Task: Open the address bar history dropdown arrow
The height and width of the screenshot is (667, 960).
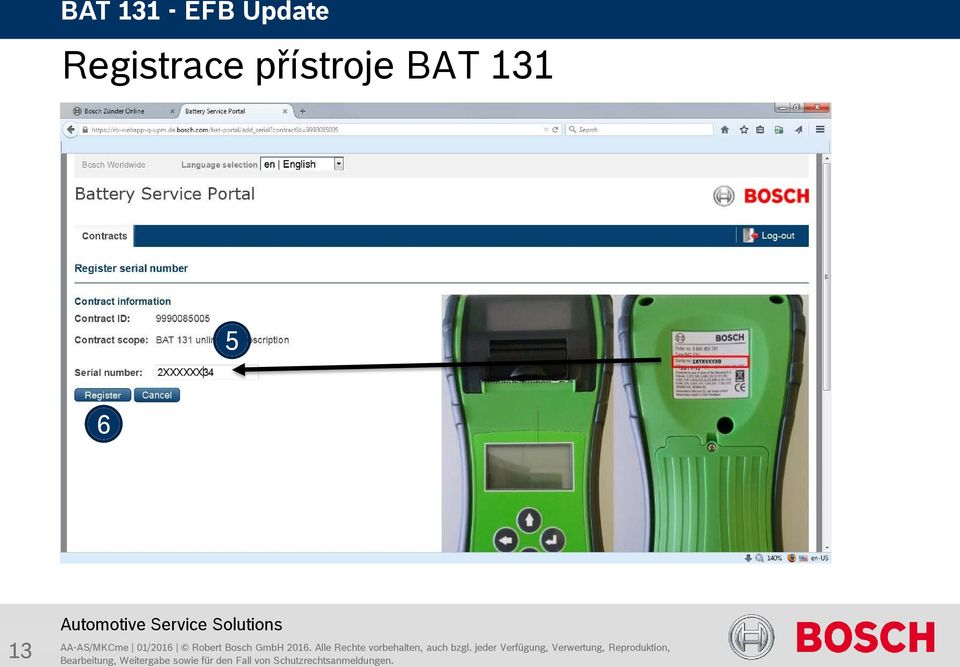Action: pos(546,130)
